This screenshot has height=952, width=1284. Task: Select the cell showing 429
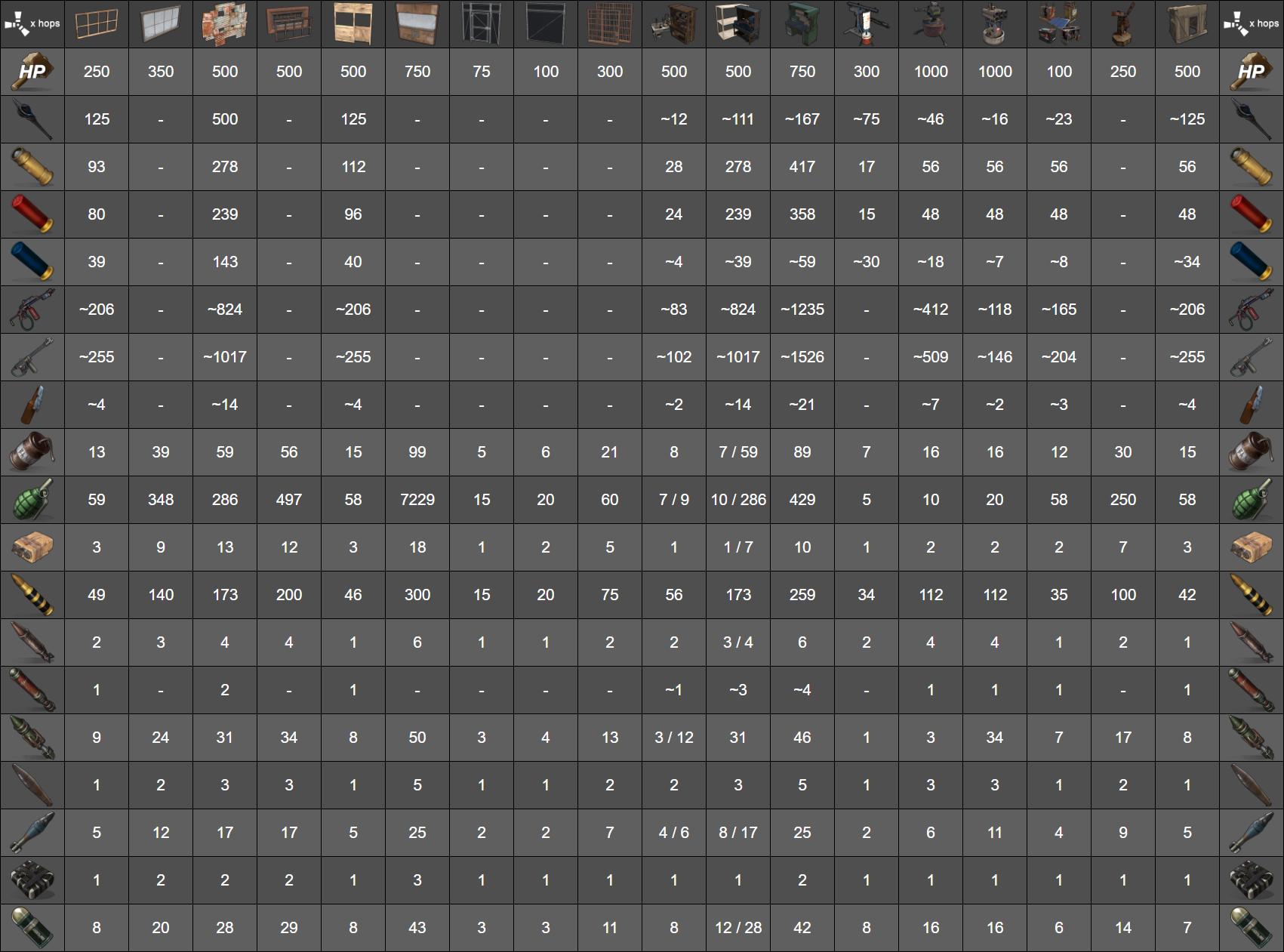(802, 500)
